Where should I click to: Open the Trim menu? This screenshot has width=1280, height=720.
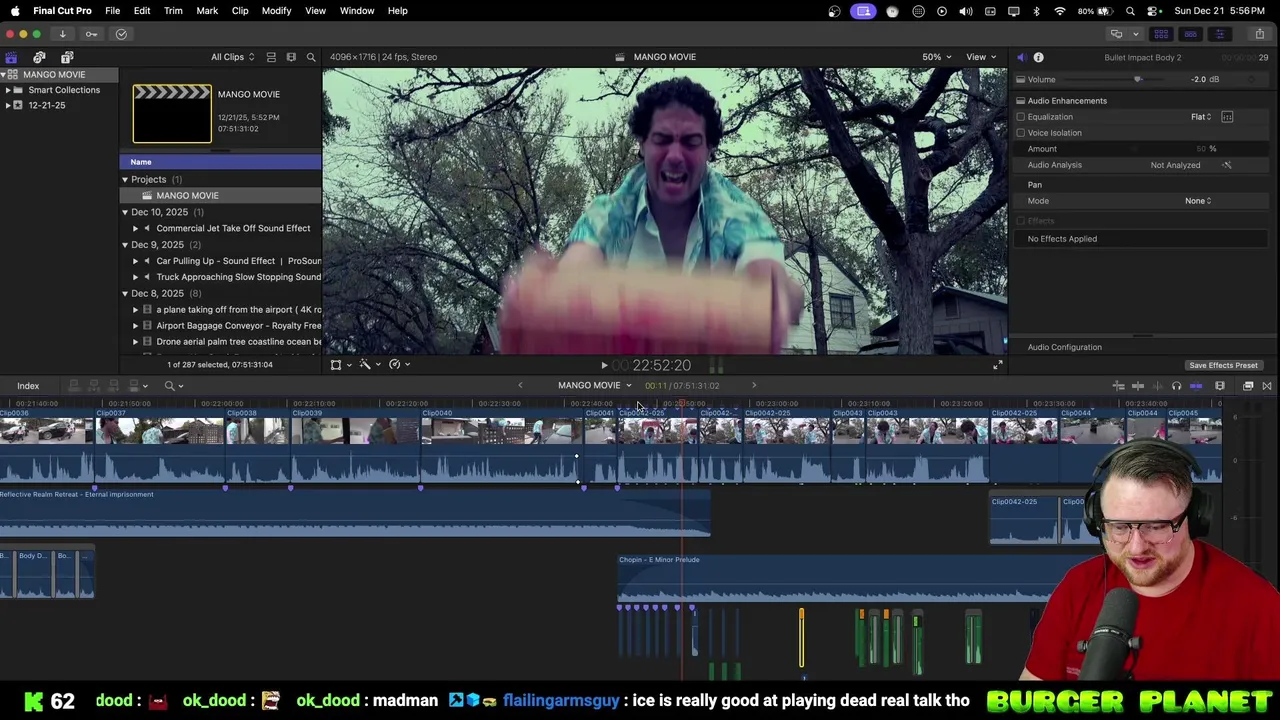[173, 11]
